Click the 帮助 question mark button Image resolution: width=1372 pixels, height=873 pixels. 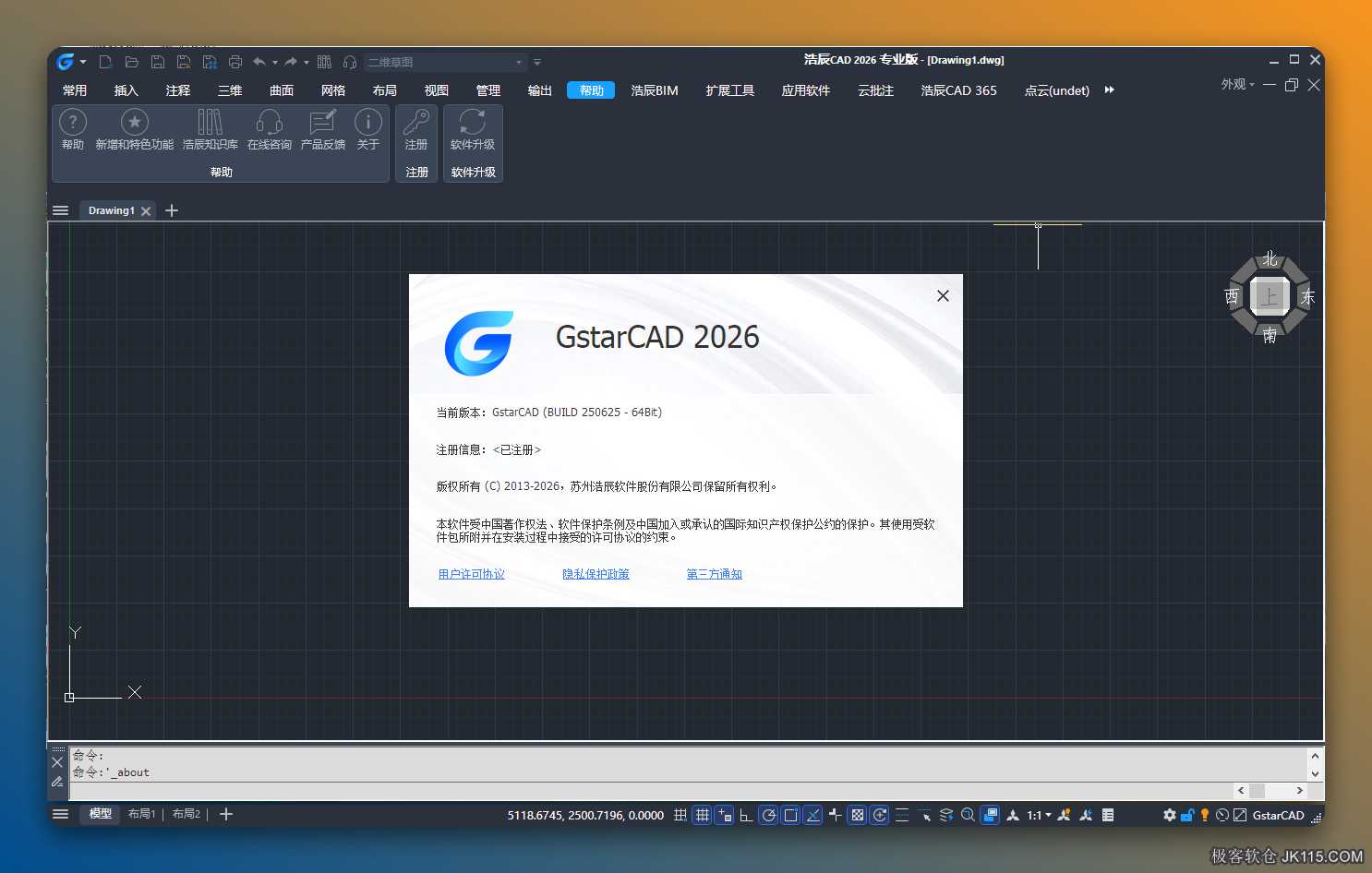pyautogui.click(x=73, y=129)
